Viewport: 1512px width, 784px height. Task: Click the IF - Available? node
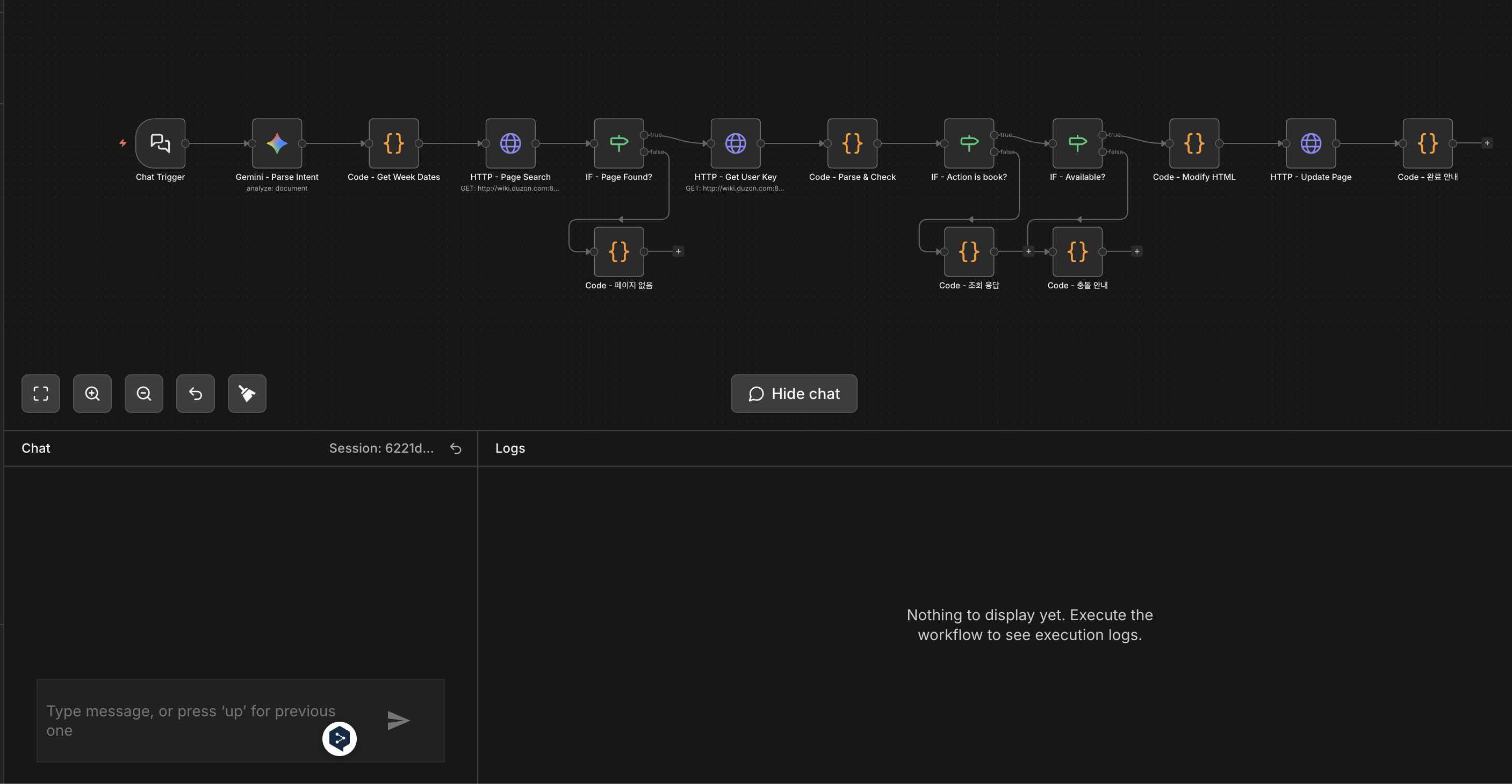[1077, 143]
